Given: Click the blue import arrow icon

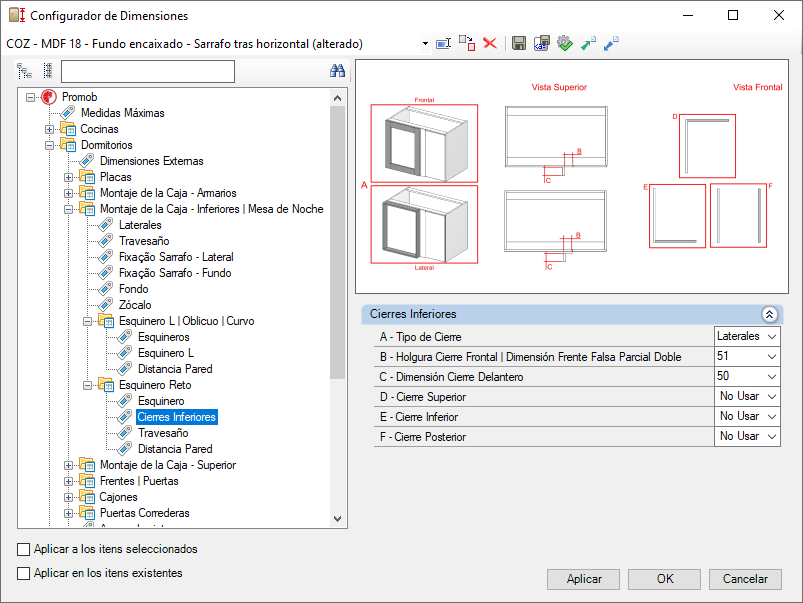Looking at the screenshot, I should 611,43.
